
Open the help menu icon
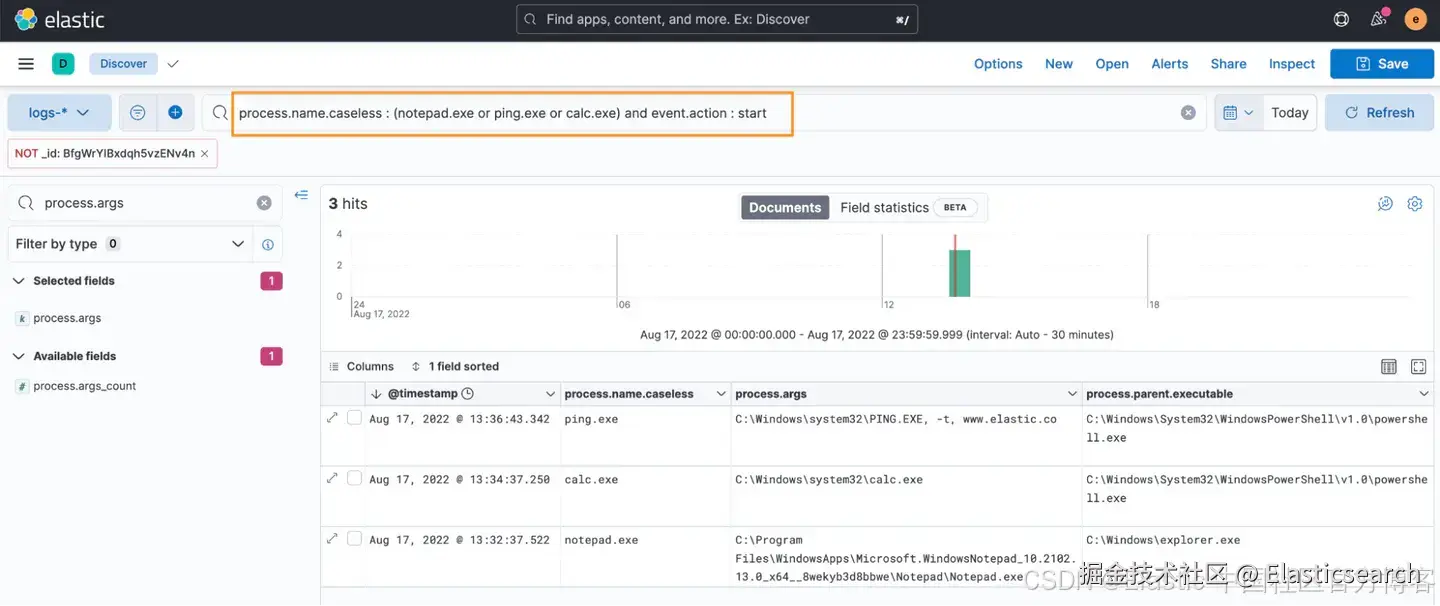click(1341, 19)
